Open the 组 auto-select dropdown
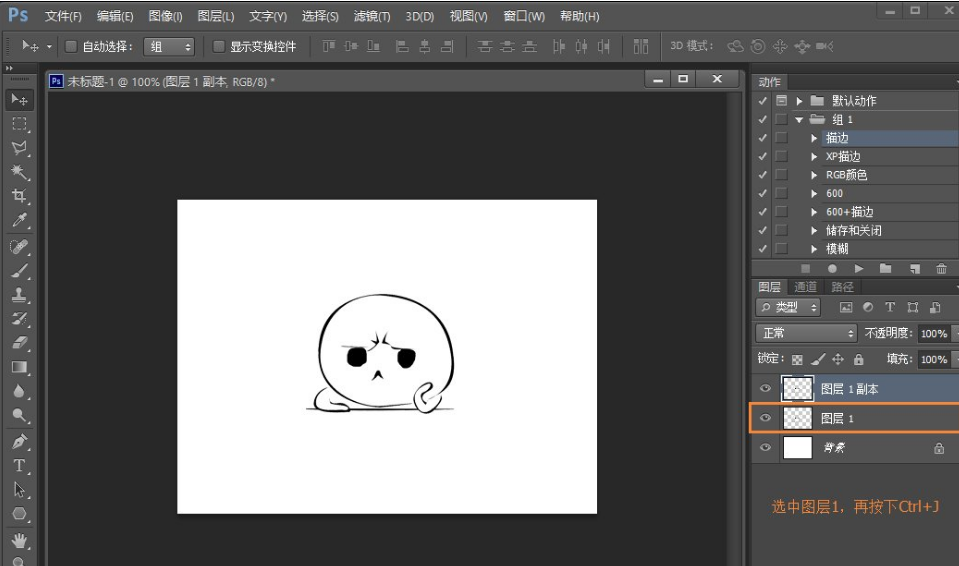This screenshot has width=959, height=566. [169, 47]
